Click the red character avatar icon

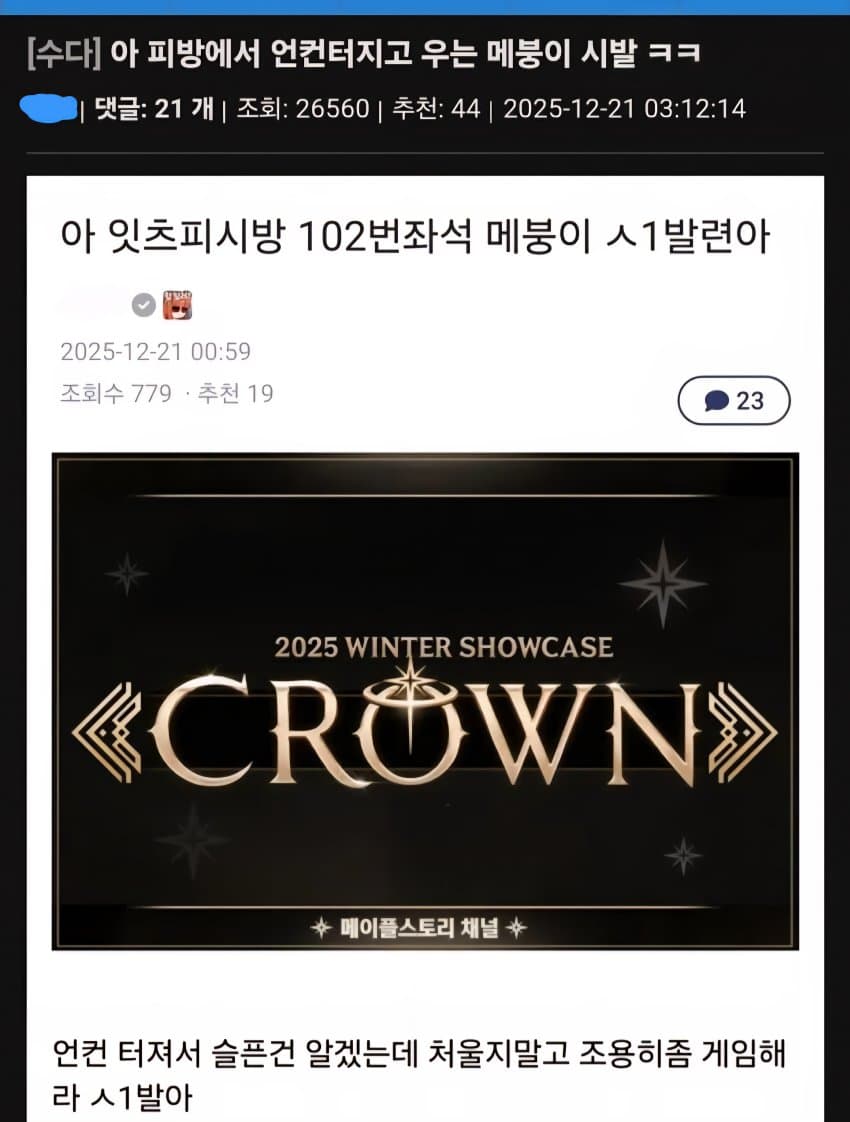(x=177, y=306)
